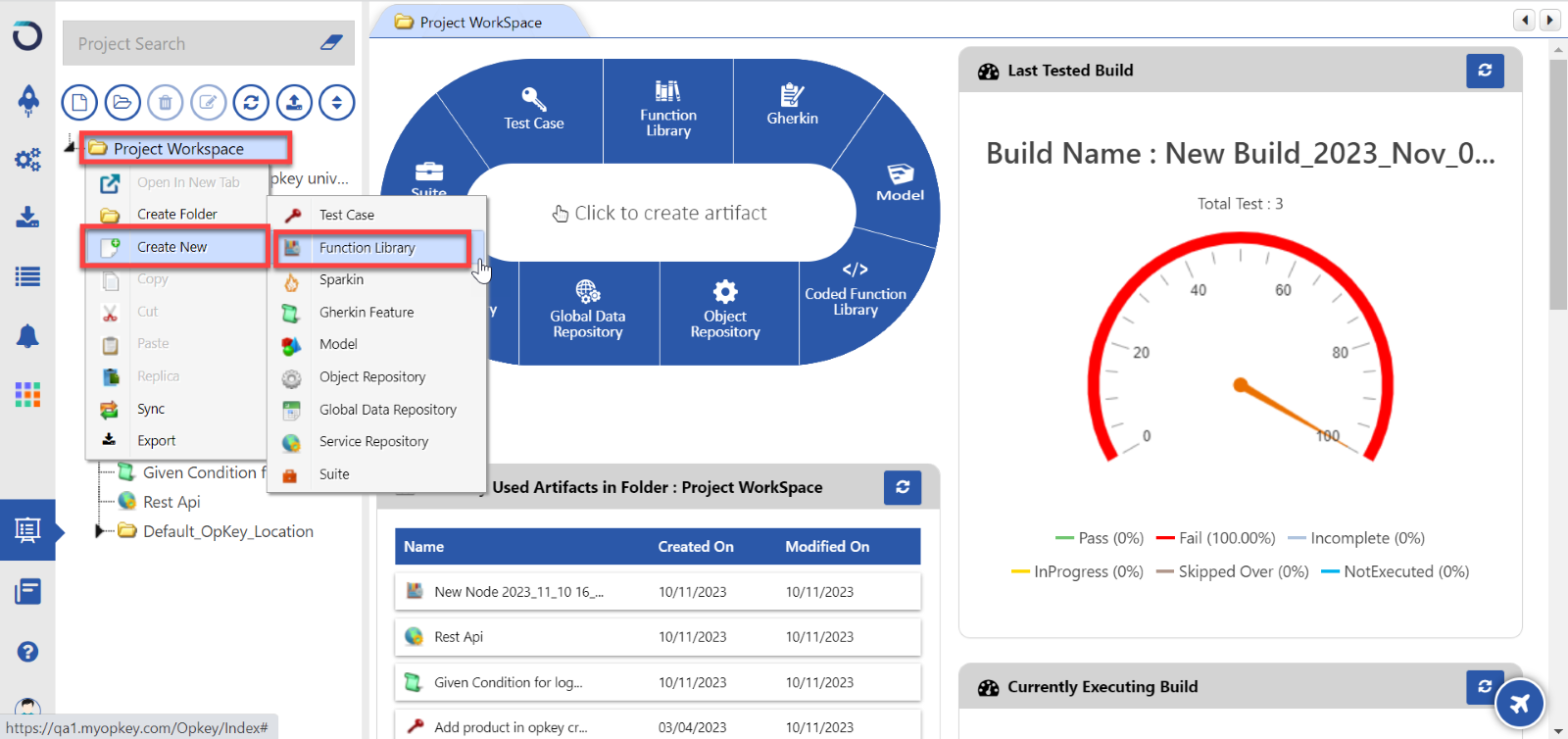Click the rocket icon in left sidebar

click(27, 99)
